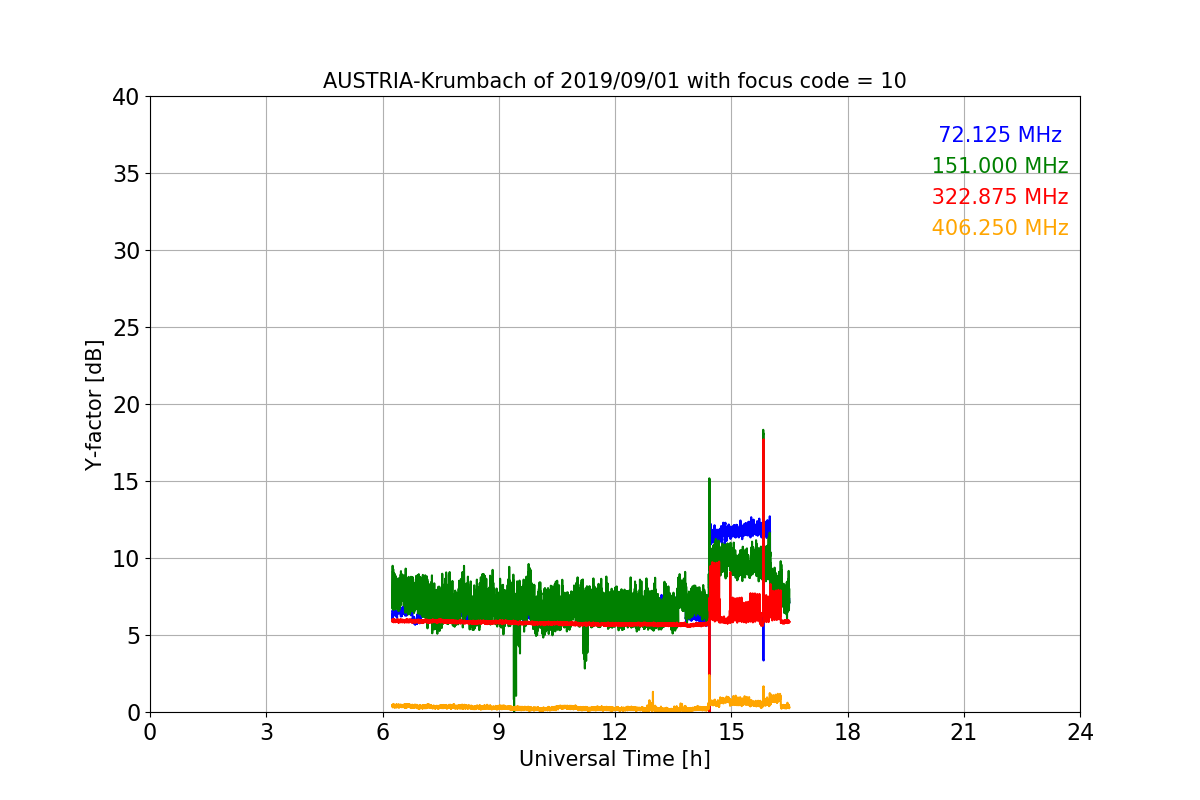Click the green spike peak at 14.4 h
Viewport: 1200px width, 800px height.
[709, 479]
